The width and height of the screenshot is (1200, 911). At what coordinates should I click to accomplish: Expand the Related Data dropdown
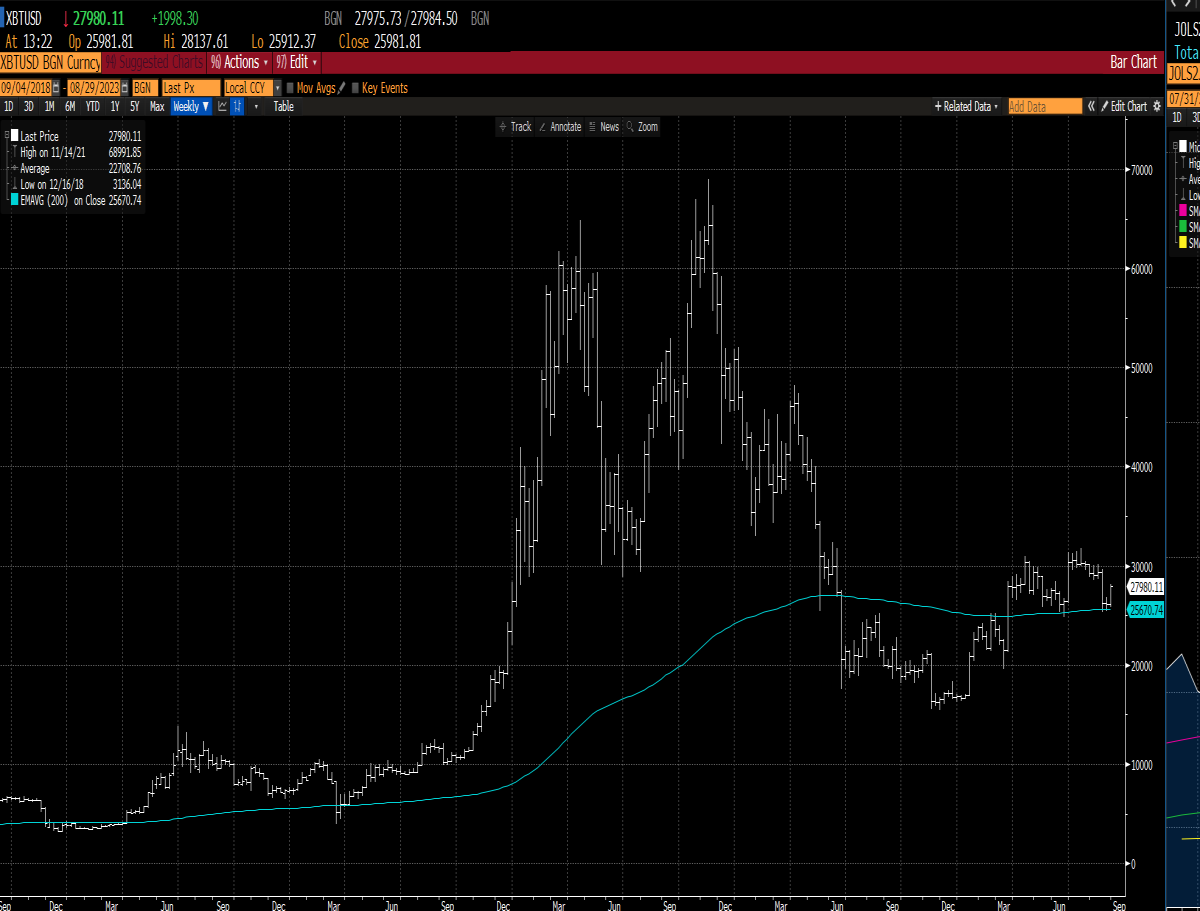point(966,106)
